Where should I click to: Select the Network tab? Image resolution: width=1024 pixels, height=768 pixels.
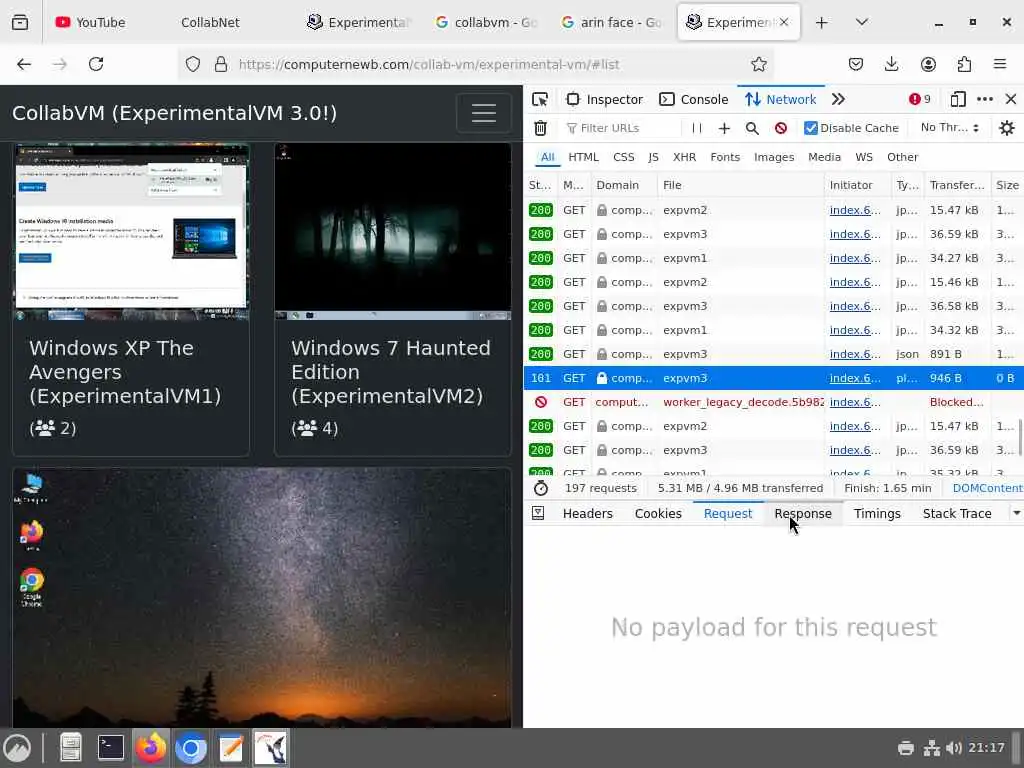click(x=781, y=99)
